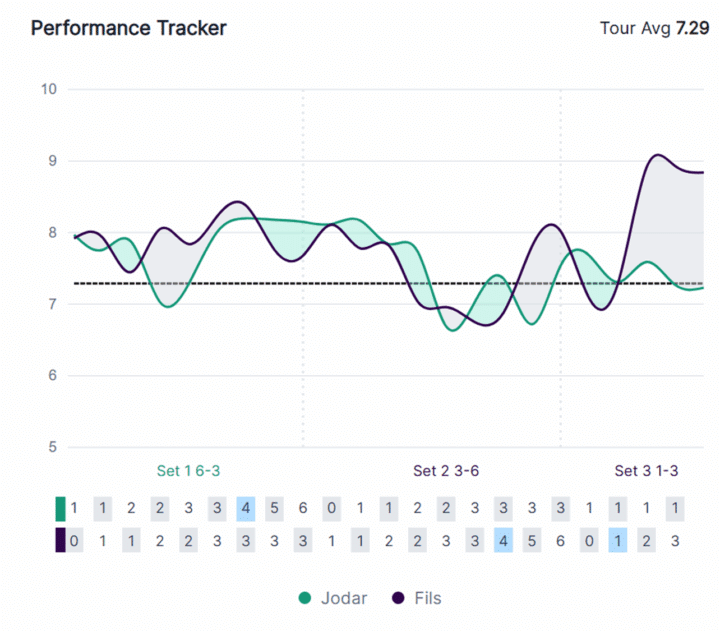The image size is (720, 631).
Task: Click the 10 label on the y-axis
Action: pyautogui.click(x=49, y=89)
